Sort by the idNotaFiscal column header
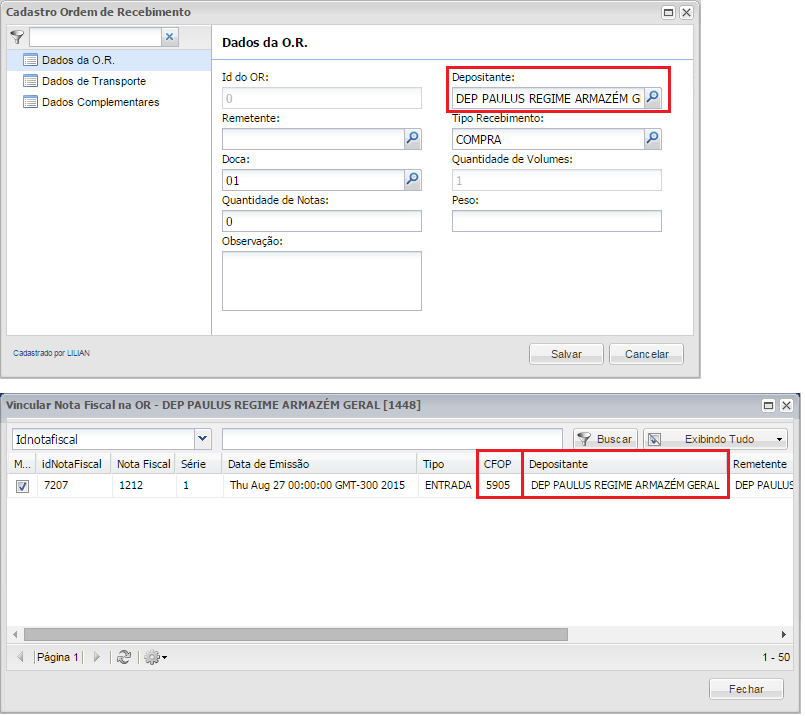 pos(72,464)
